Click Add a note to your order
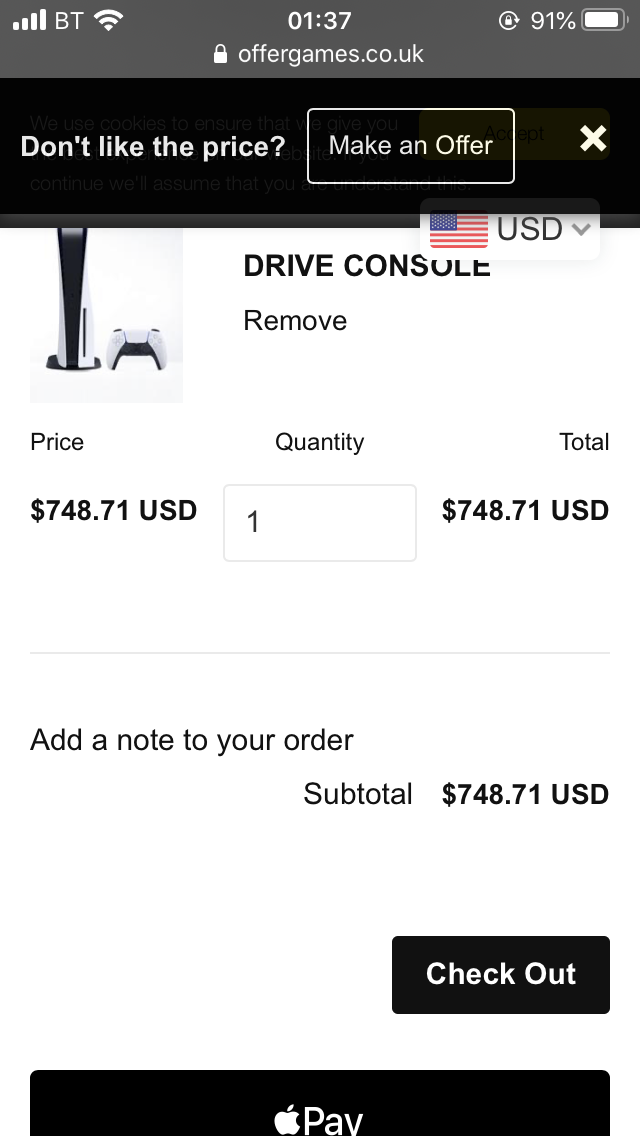Screen dimensions: 640x1136 [191, 740]
